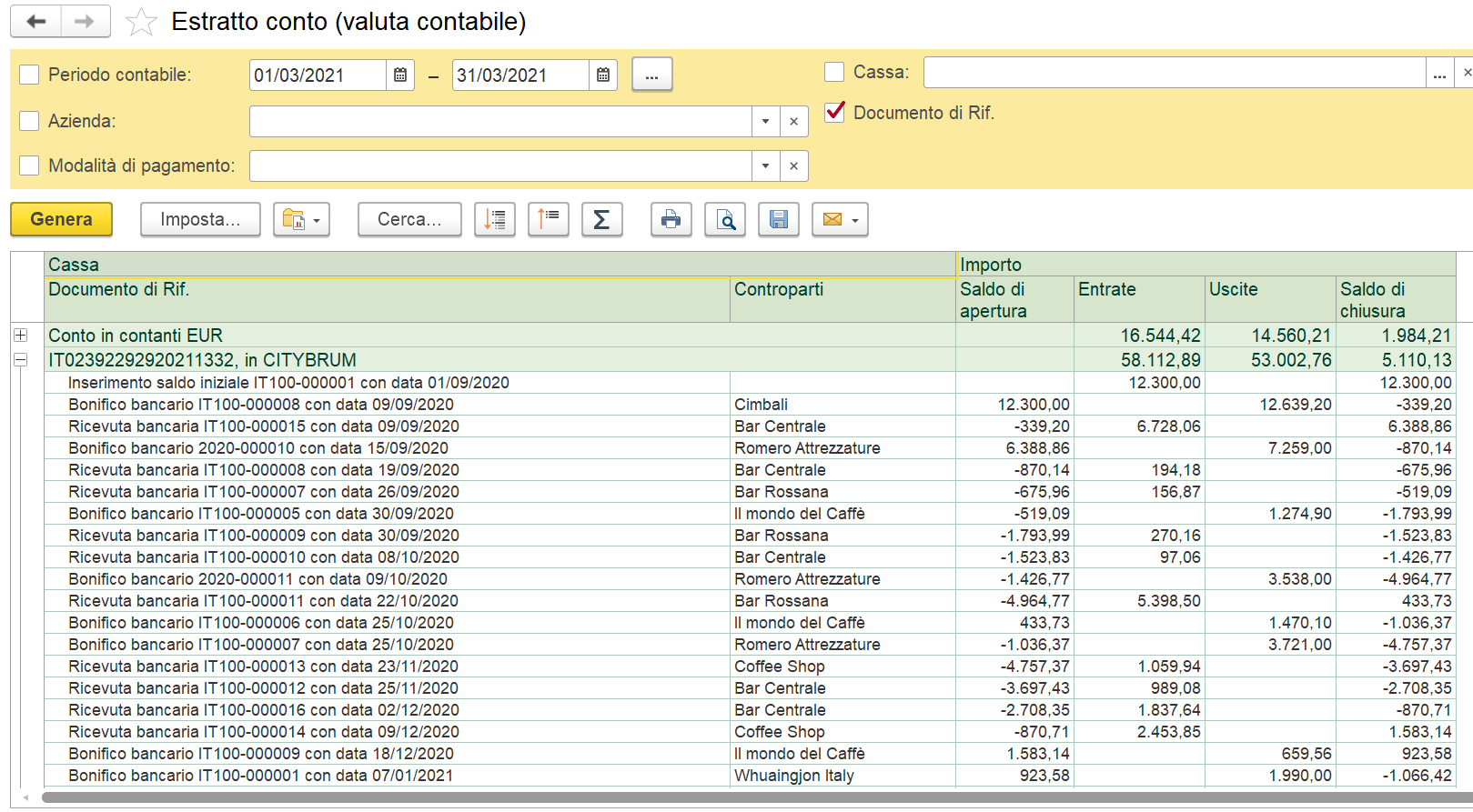Screen dimensions: 1473x812
Task: Select the Saldo di apertura header
Action: point(1014,299)
